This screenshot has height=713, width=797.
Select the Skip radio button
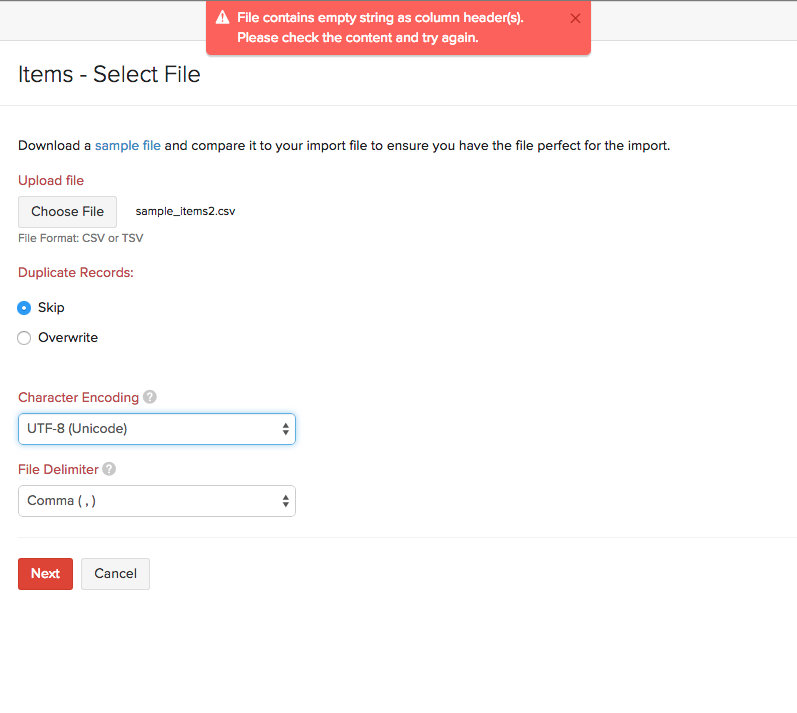[24, 308]
